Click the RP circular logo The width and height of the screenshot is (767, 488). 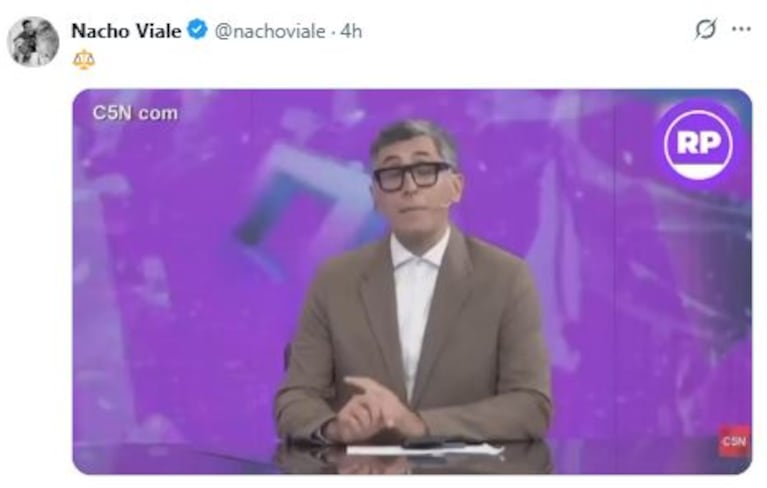pyautogui.click(x=699, y=145)
